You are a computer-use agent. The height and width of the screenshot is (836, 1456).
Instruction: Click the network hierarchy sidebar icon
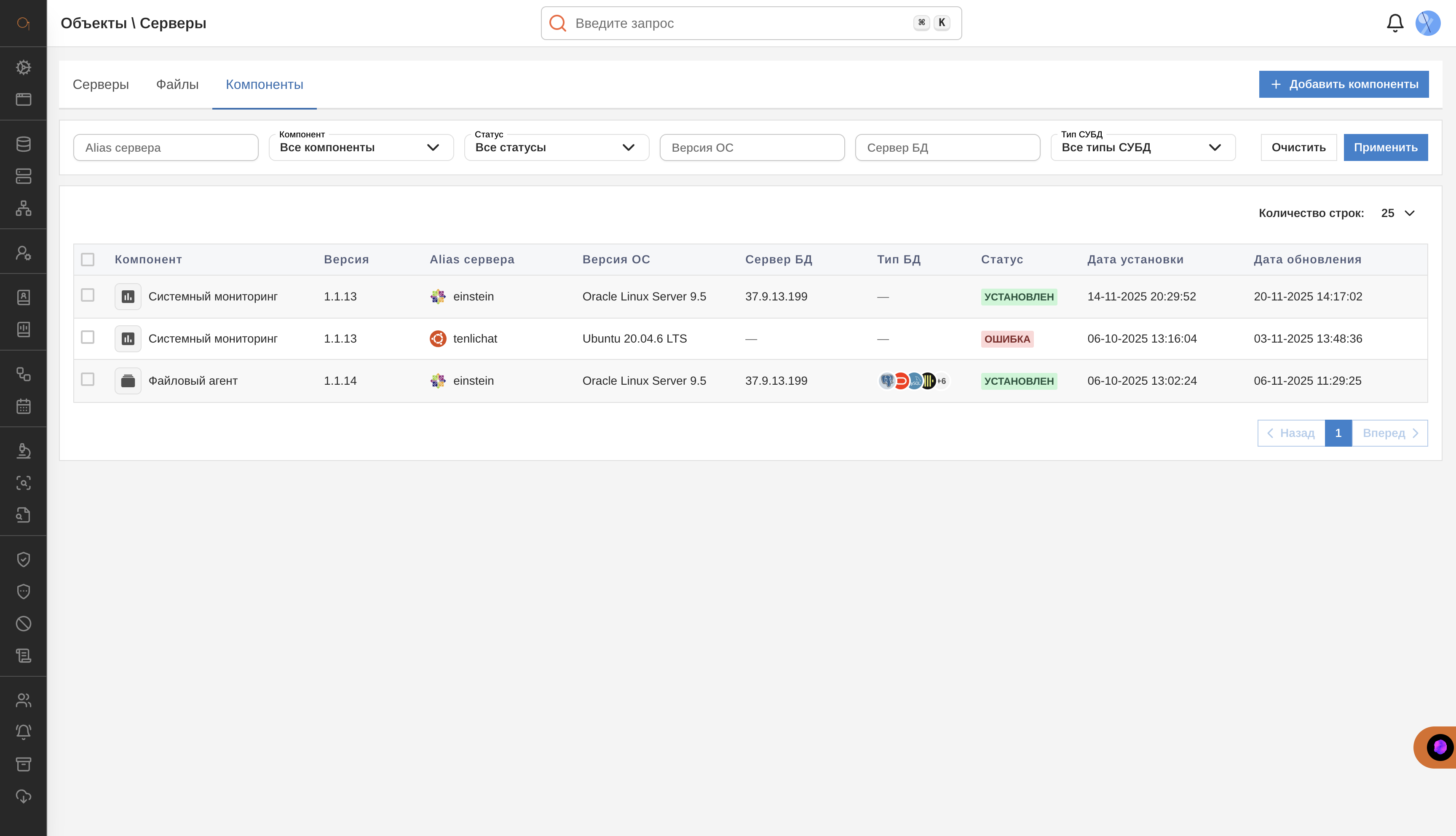click(24, 208)
